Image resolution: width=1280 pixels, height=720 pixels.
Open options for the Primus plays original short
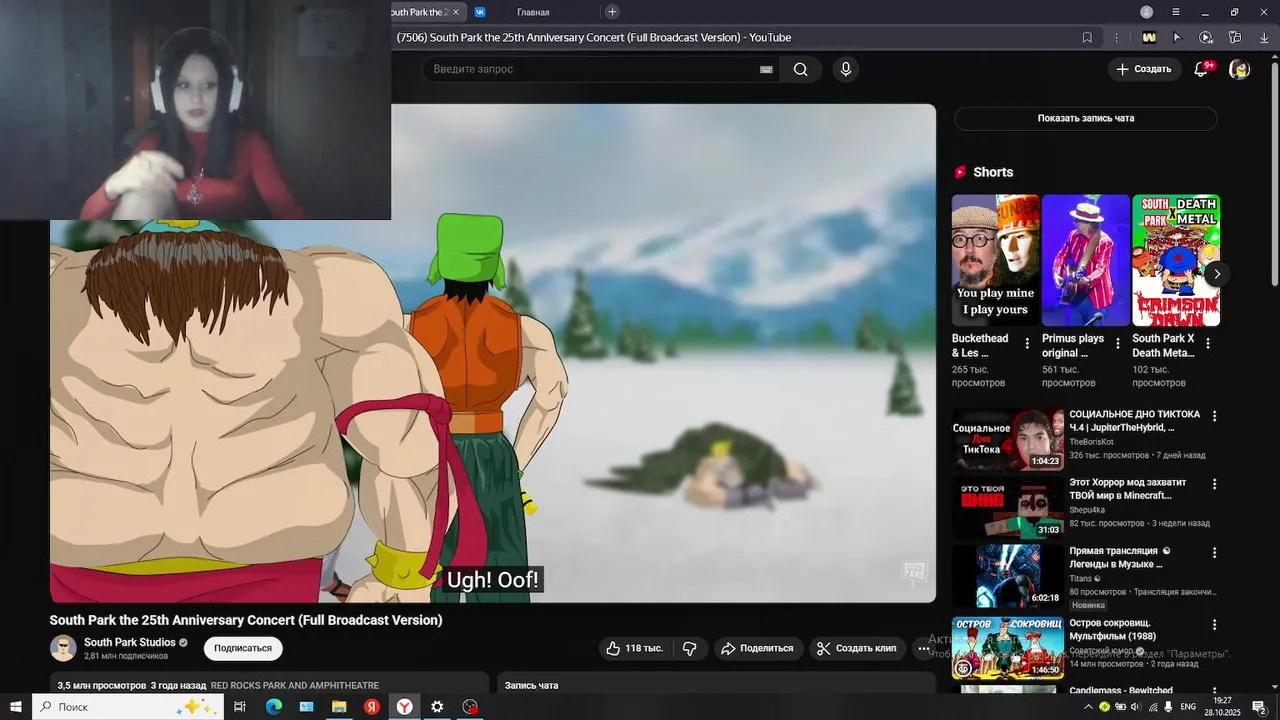[x=1117, y=343]
